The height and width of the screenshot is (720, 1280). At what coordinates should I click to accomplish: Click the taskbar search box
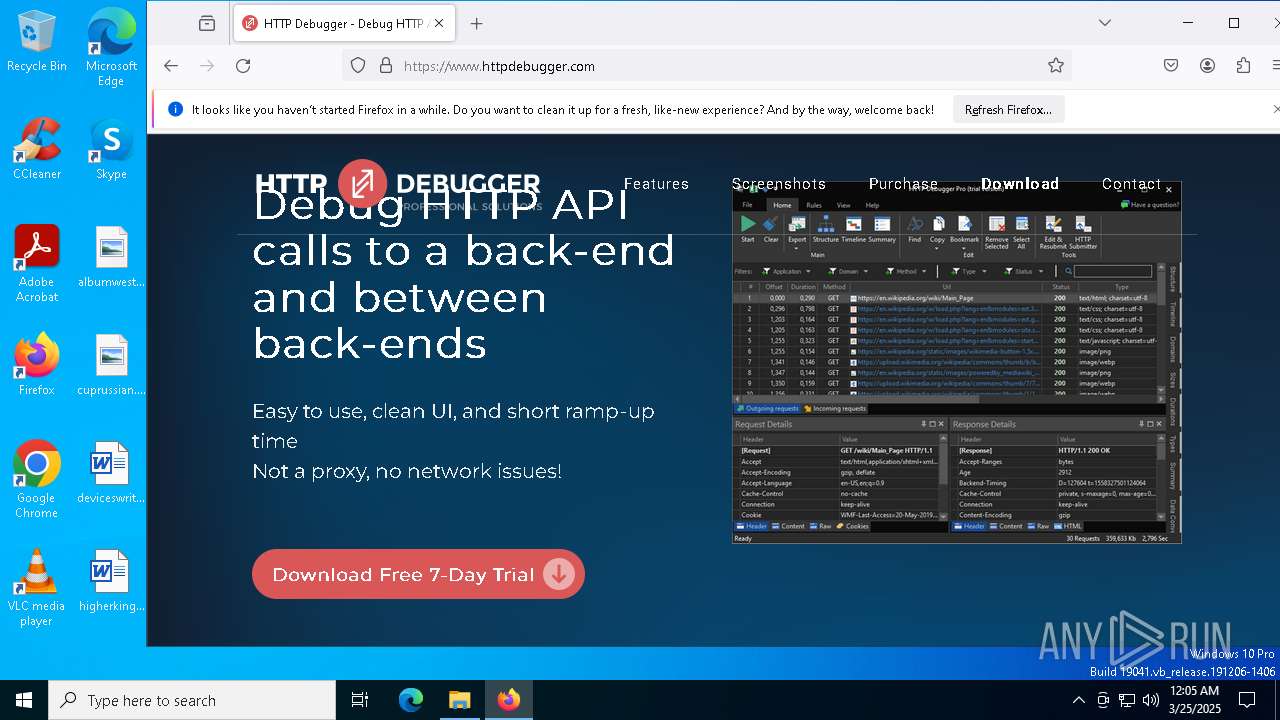coord(192,700)
